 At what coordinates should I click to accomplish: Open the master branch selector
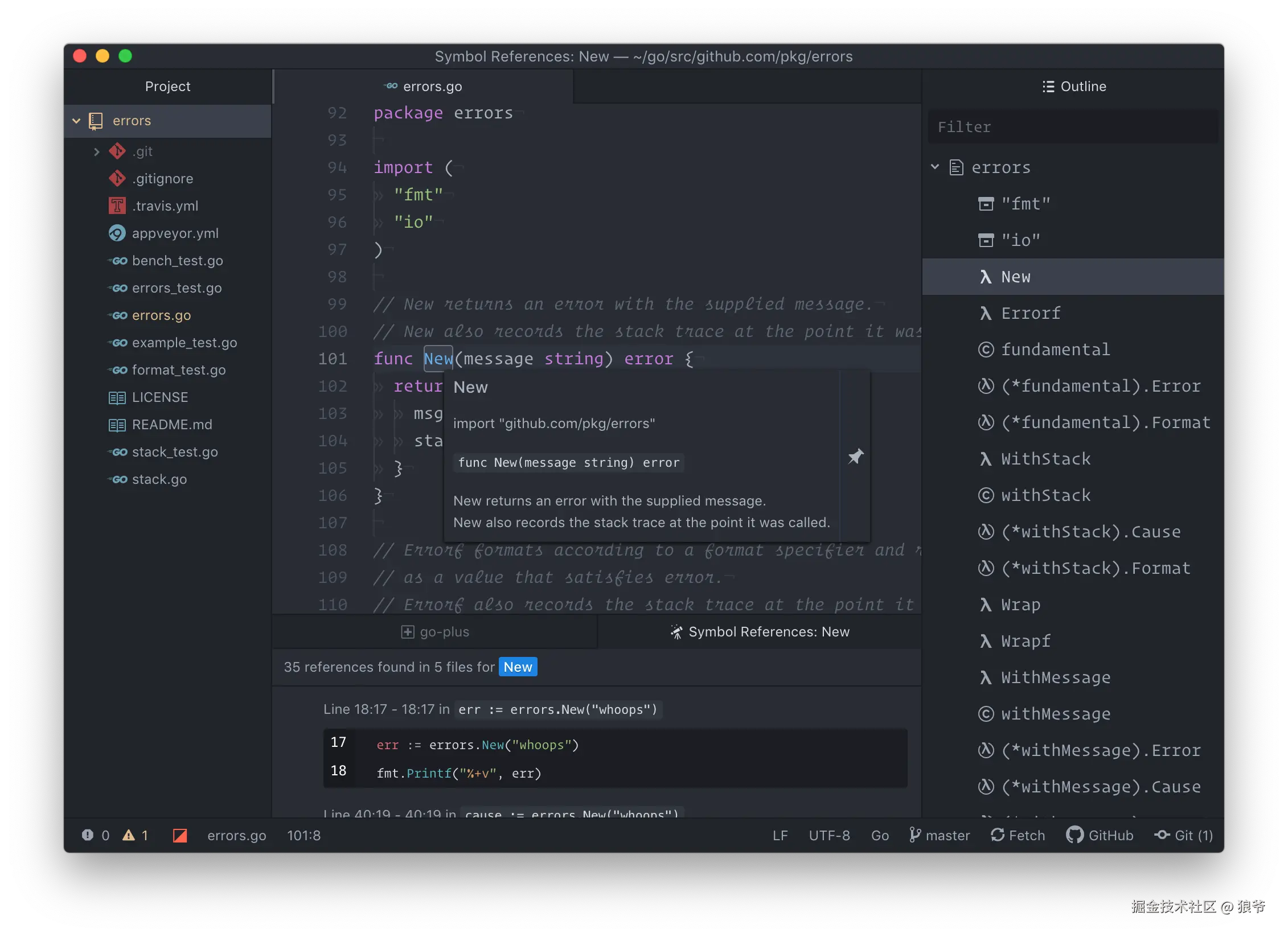point(940,835)
